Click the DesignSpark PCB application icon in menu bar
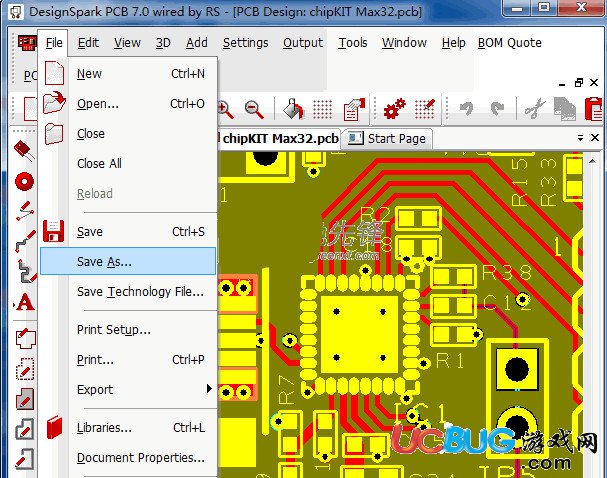The image size is (607, 478). 27,43
